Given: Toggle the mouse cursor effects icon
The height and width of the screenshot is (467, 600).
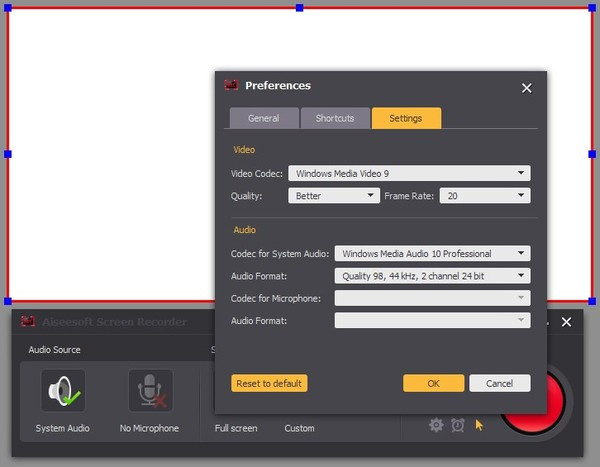Looking at the screenshot, I should tap(478, 425).
